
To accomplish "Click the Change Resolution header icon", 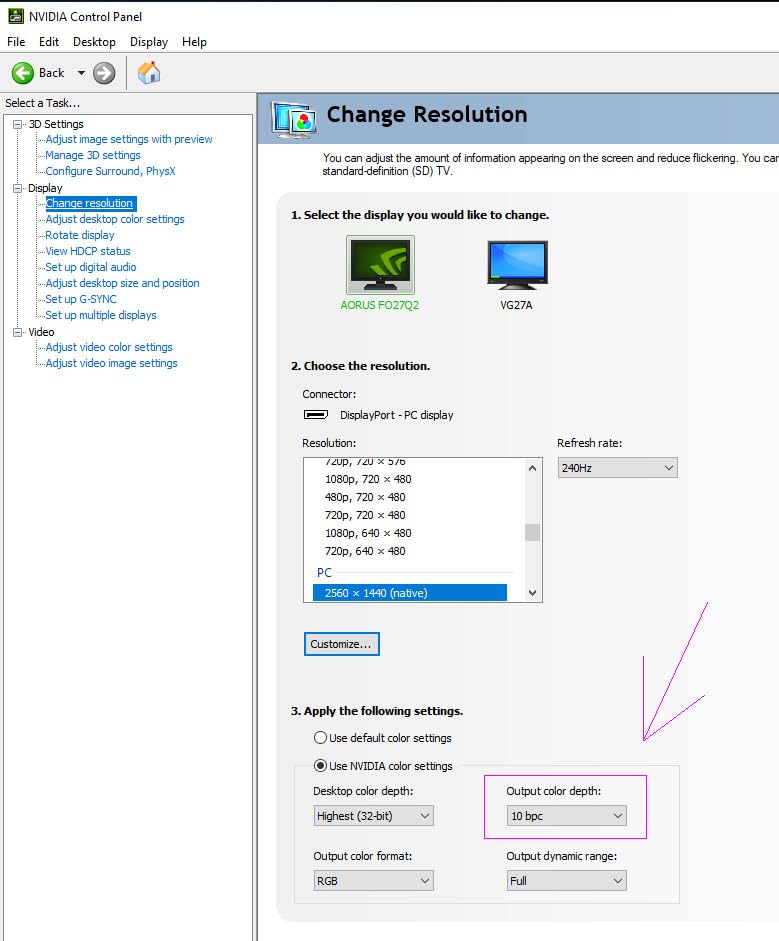I will 293,120.
